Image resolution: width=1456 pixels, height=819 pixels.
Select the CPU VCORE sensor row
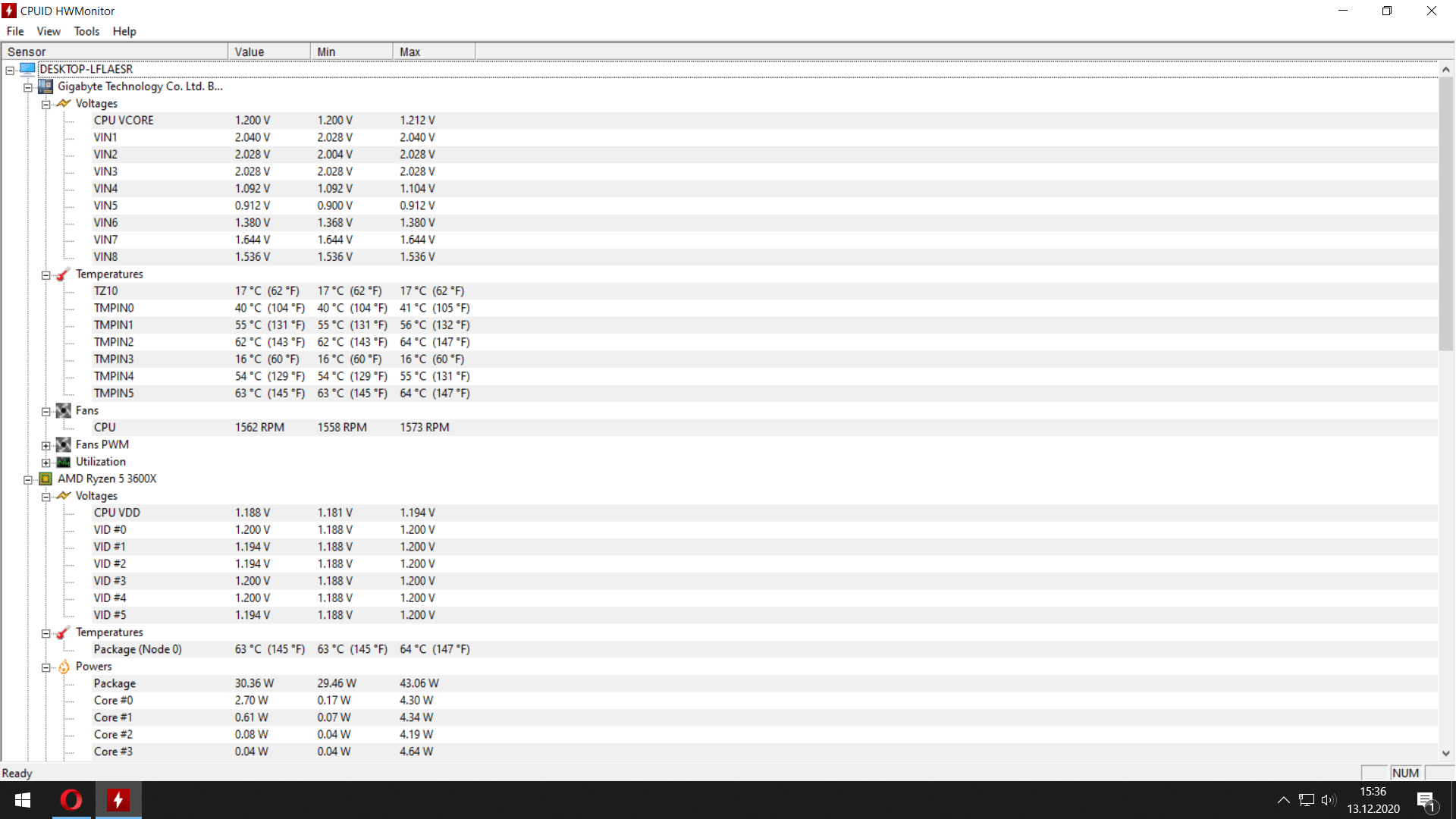coord(124,121)
